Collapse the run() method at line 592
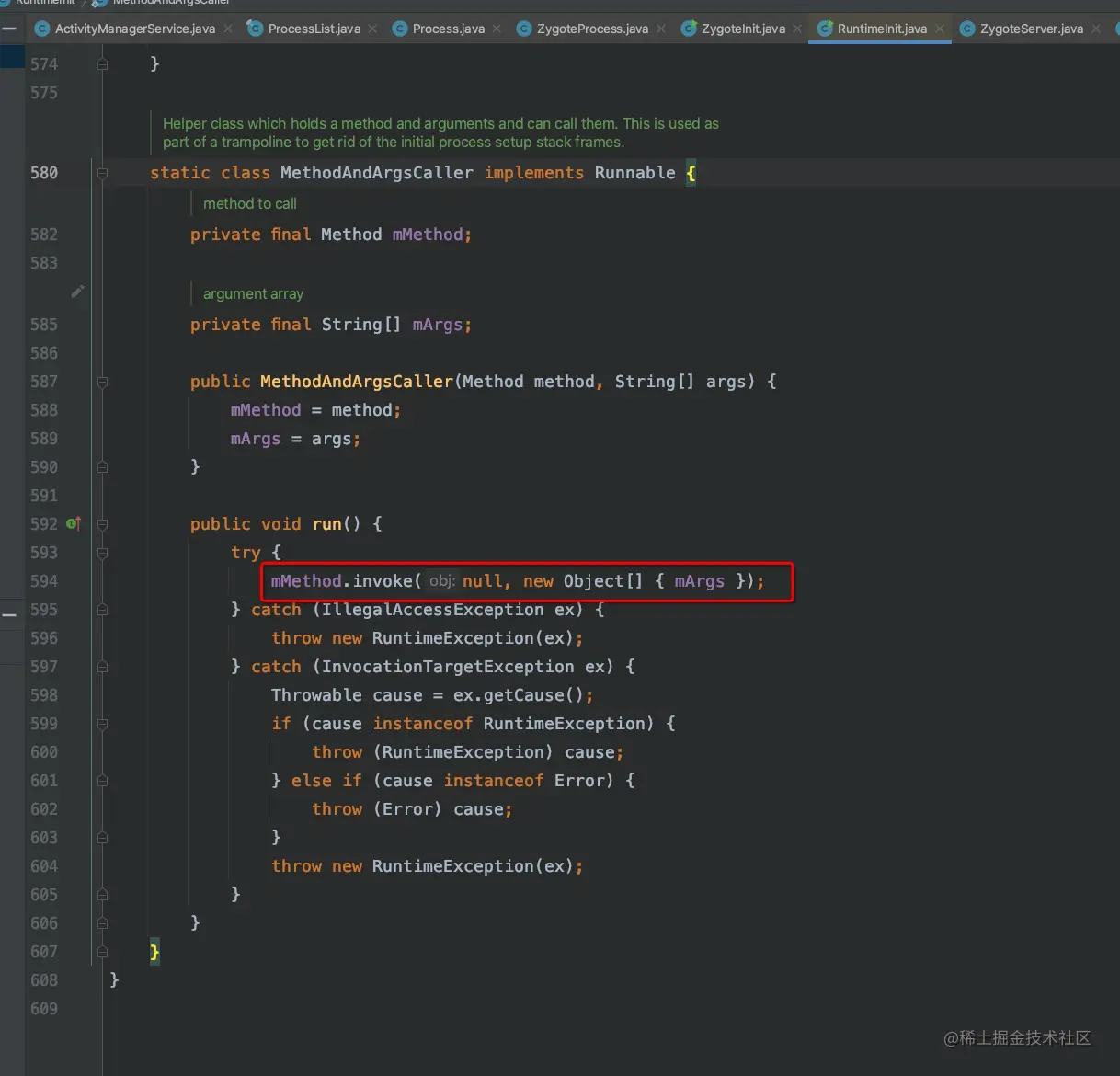Screen dimensions: 1120x1076 click(x=102, y=524)
